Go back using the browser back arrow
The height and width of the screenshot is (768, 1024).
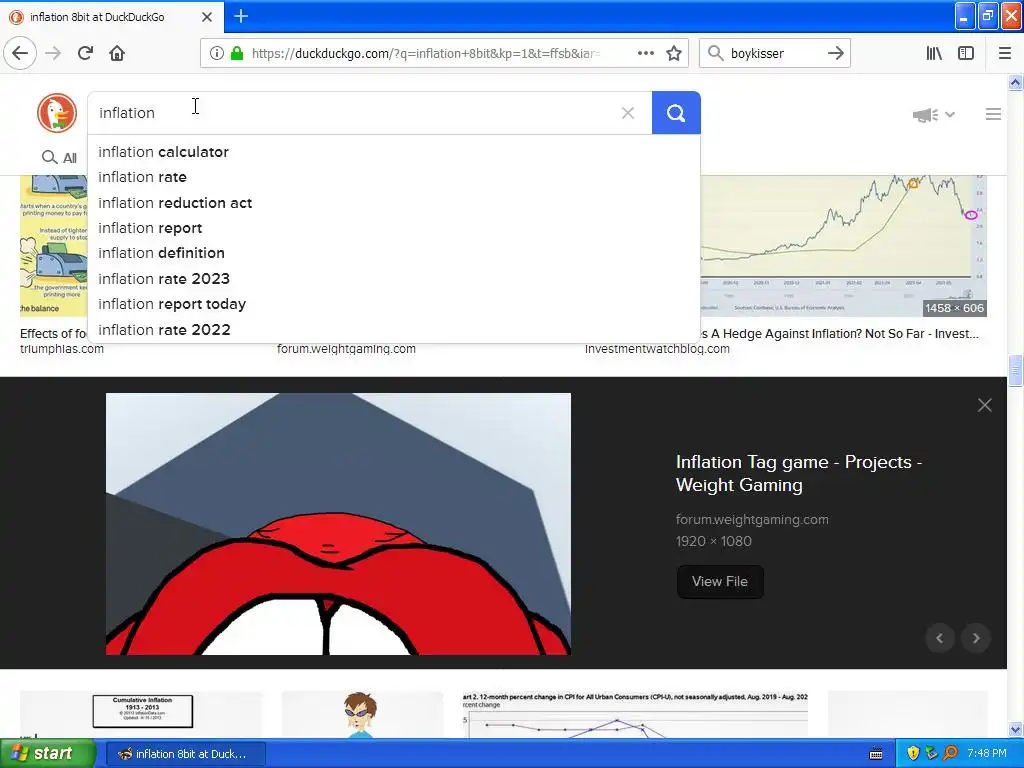pos(20,53)
